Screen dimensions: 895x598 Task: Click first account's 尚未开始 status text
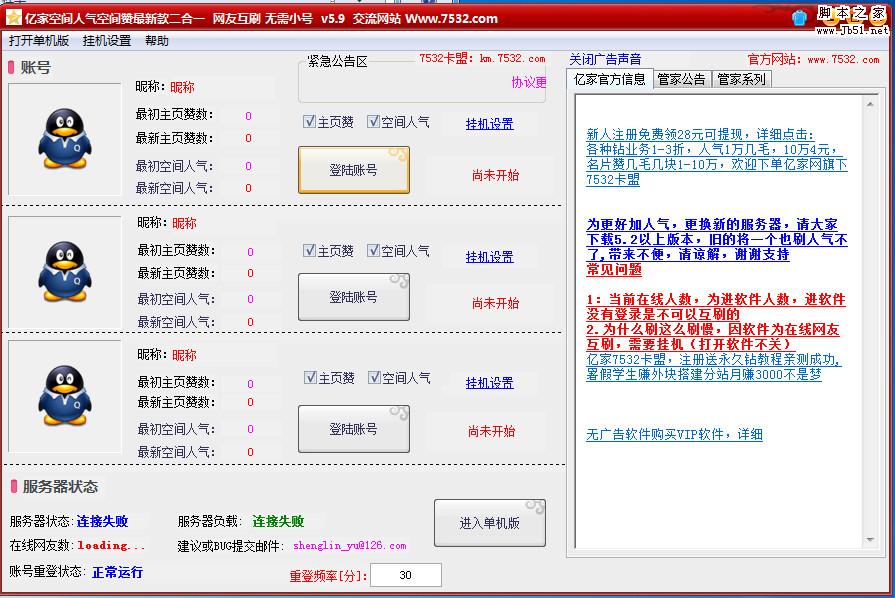coord(495,175)
